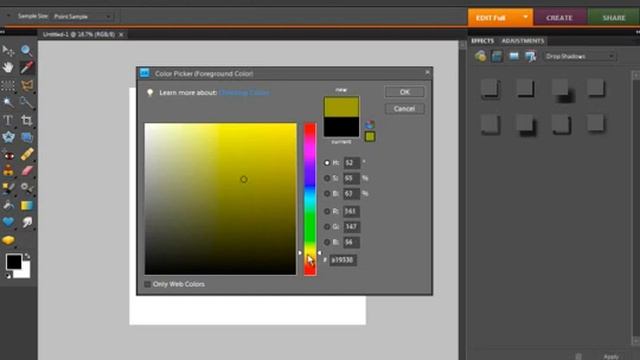The height and width of the screenshot is (360, 640).
Task: Select the Type tool
Action: [8, 120]
